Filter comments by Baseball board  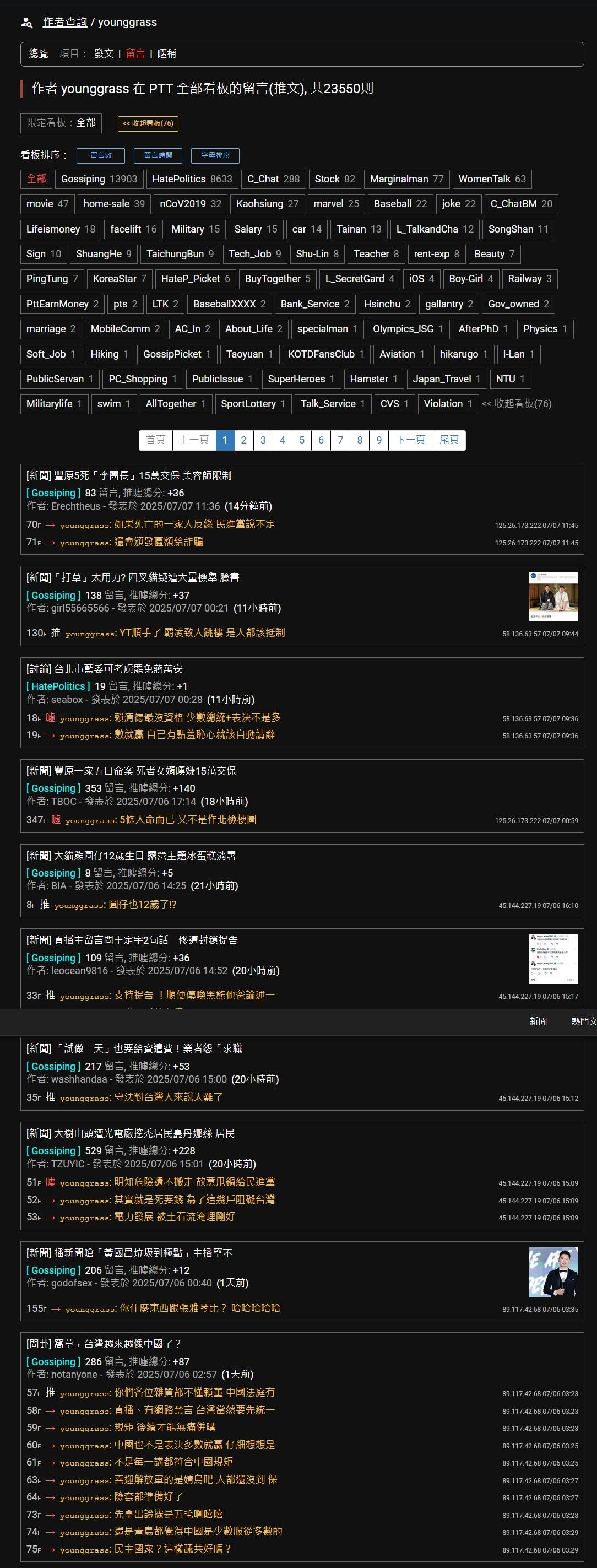pyautogui.click(x=400, y=204)
